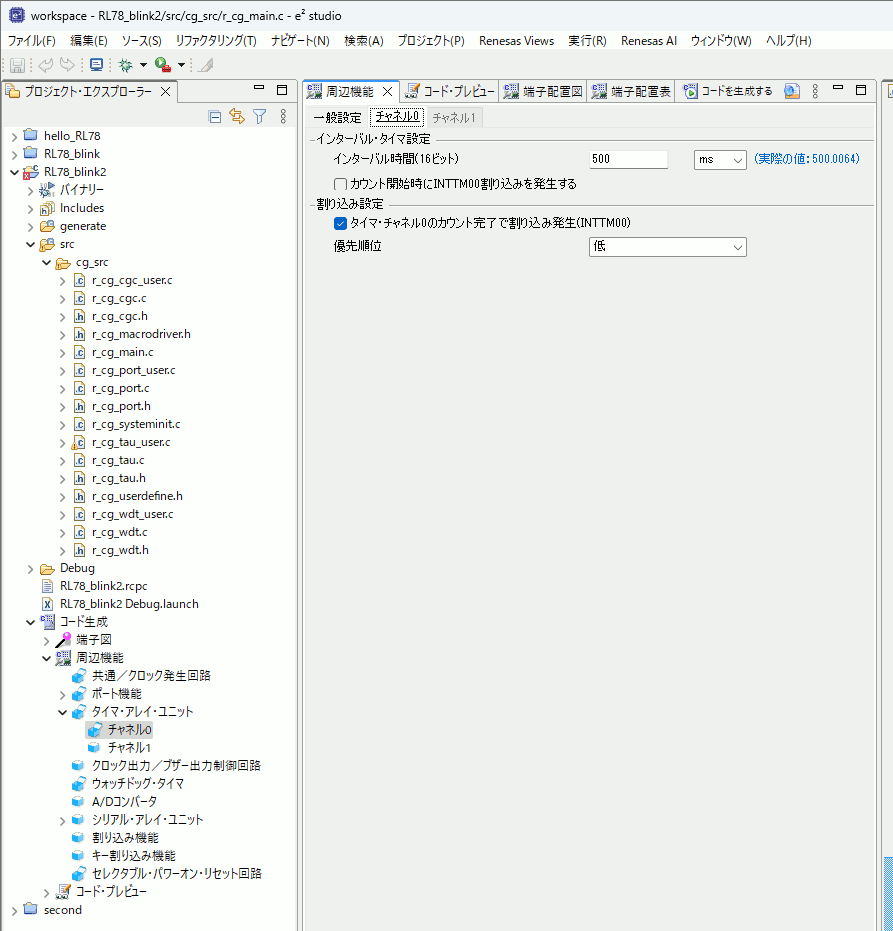Click the green Run launch icon

tap(162, 65)
